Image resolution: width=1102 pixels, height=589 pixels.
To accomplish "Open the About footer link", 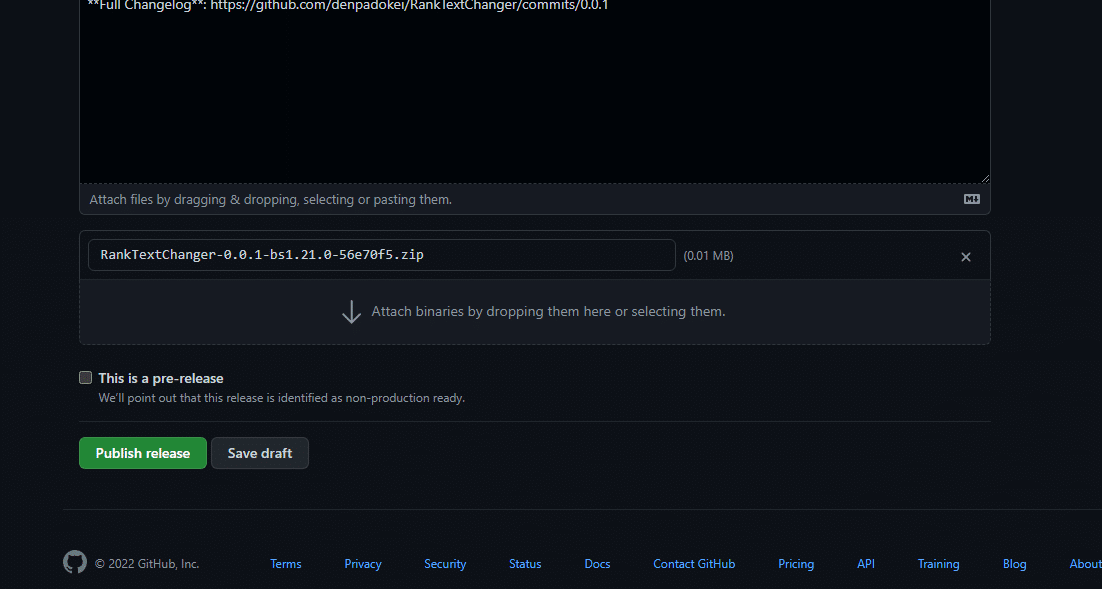I will (x=1085, y=564).
